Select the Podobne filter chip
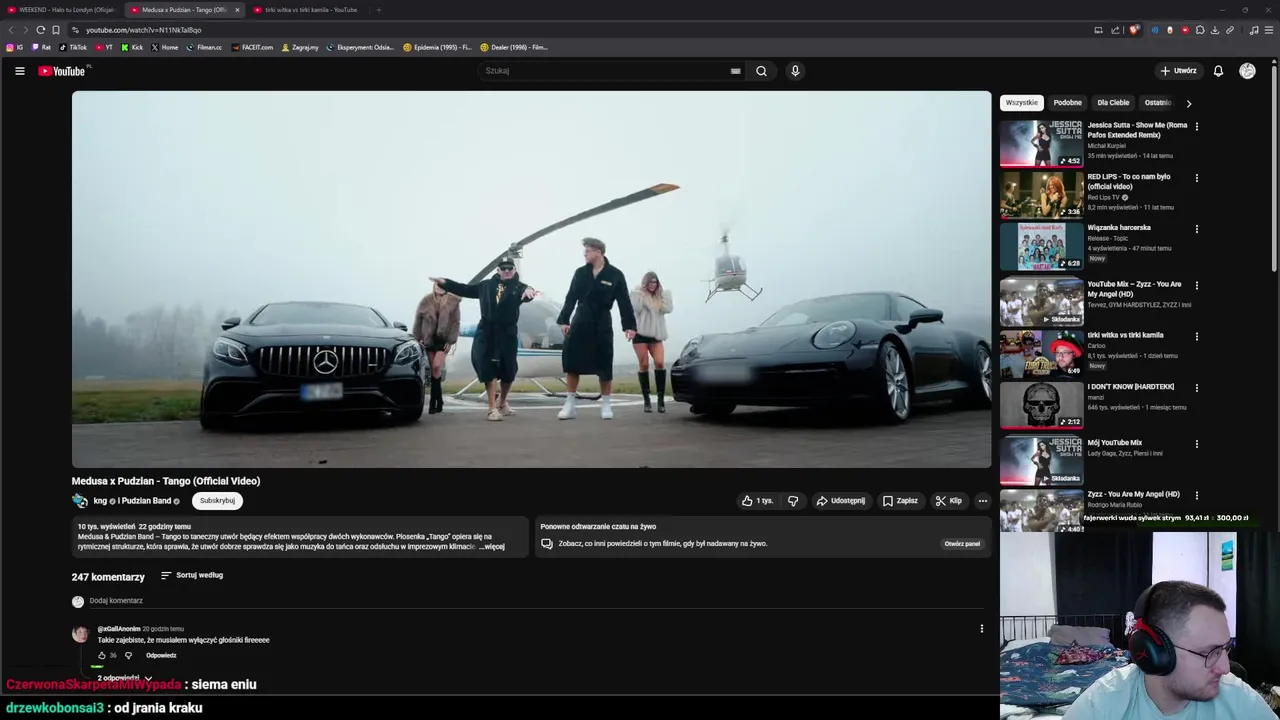Screen dimensions: 1280x720 pyautogui.click(x=1067, y=103)
